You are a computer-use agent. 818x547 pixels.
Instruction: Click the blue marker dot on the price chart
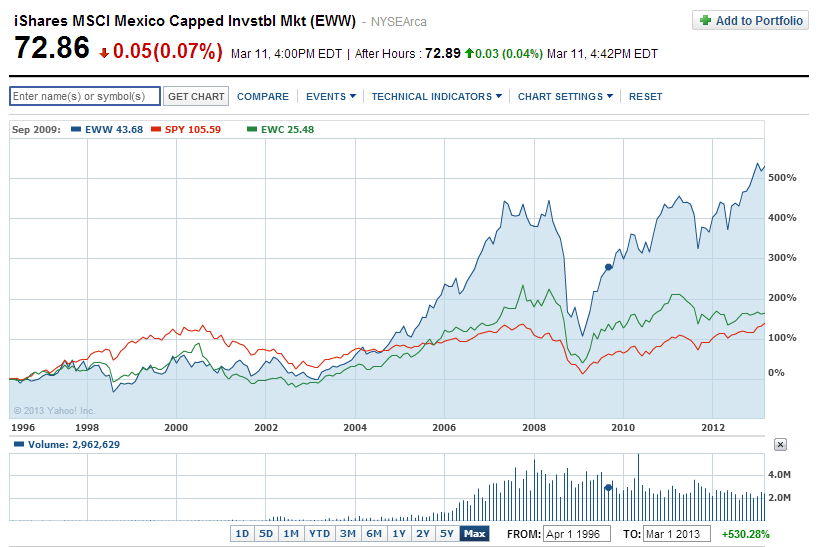tap(608, 267)
